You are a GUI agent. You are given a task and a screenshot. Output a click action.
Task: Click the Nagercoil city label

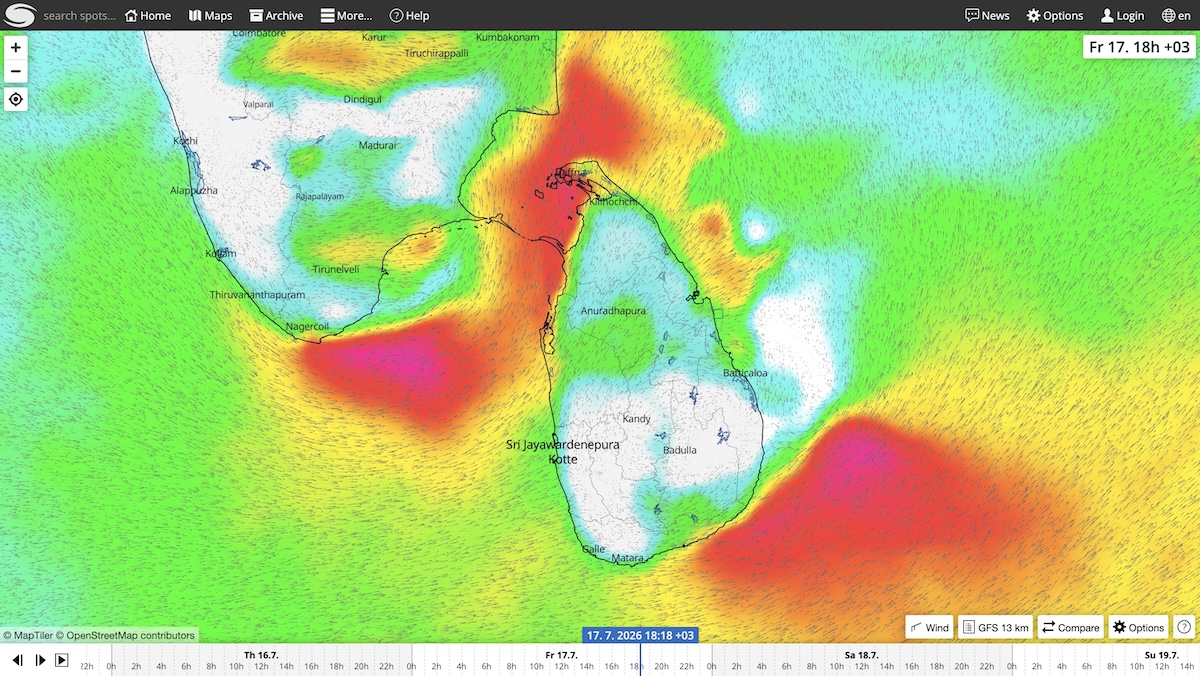coord(308,326)
